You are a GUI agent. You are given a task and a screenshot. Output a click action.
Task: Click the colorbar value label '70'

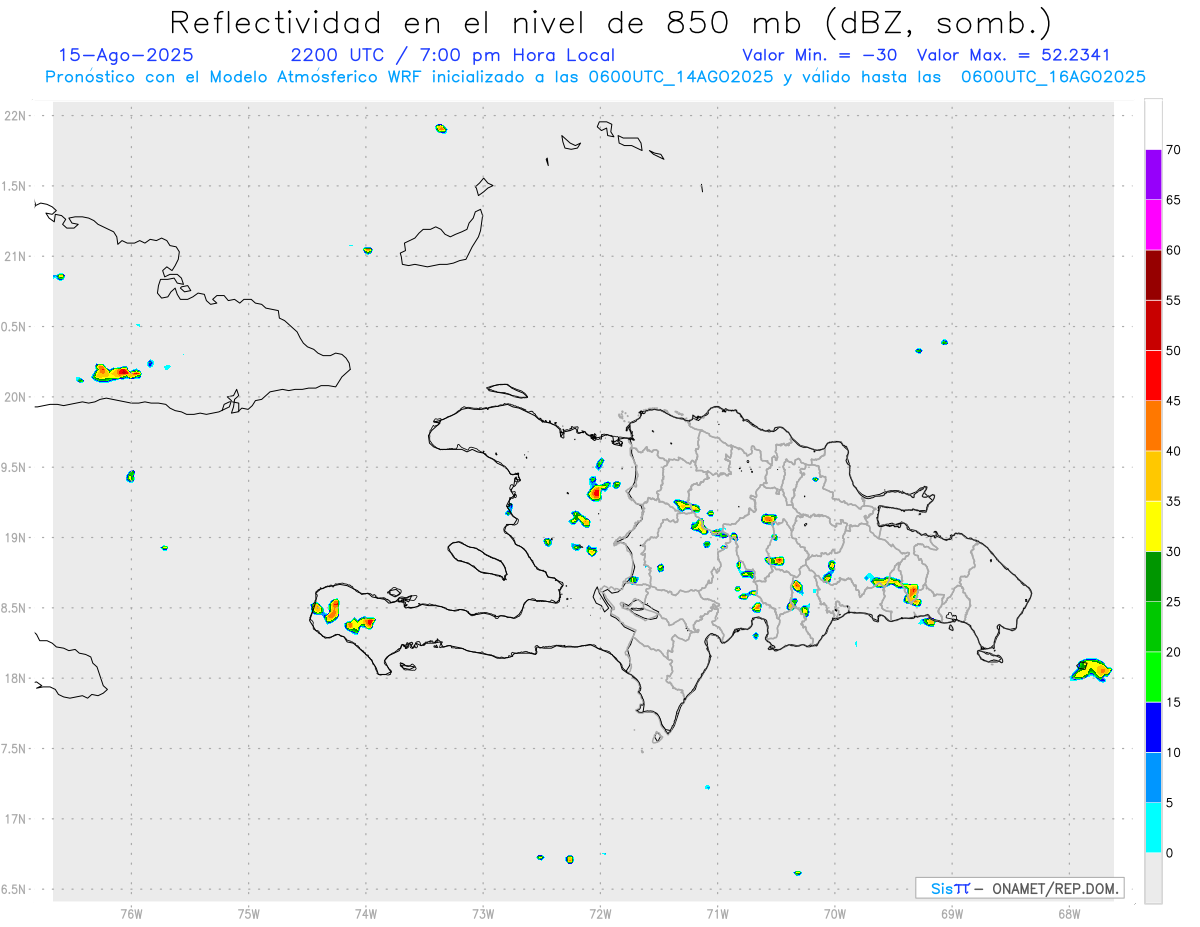tap(1174, 150)
